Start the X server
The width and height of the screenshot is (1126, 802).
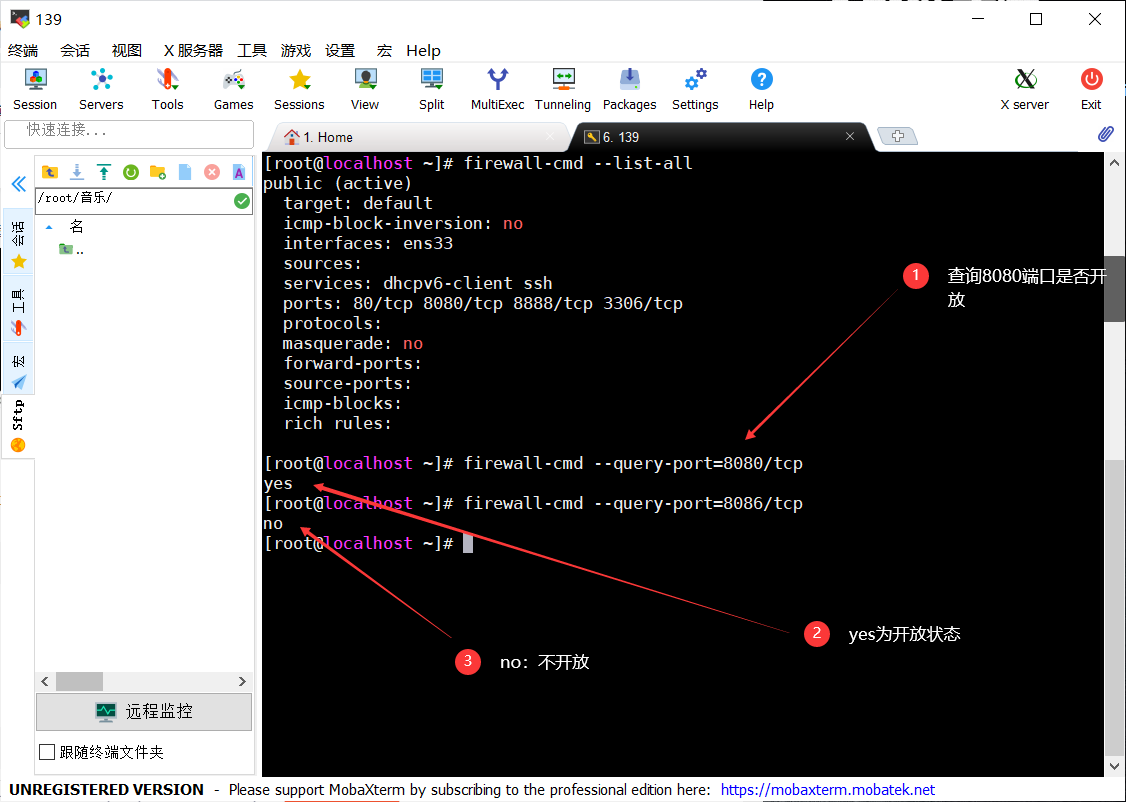pyautogui.click(x=1024, y=88)
